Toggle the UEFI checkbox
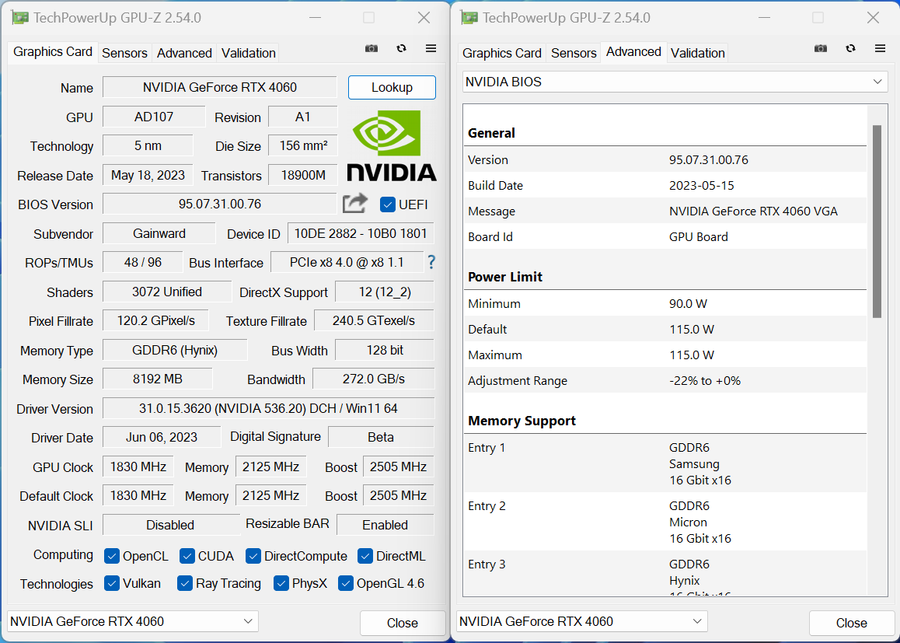The image size is (900, 643). (387, 204)
